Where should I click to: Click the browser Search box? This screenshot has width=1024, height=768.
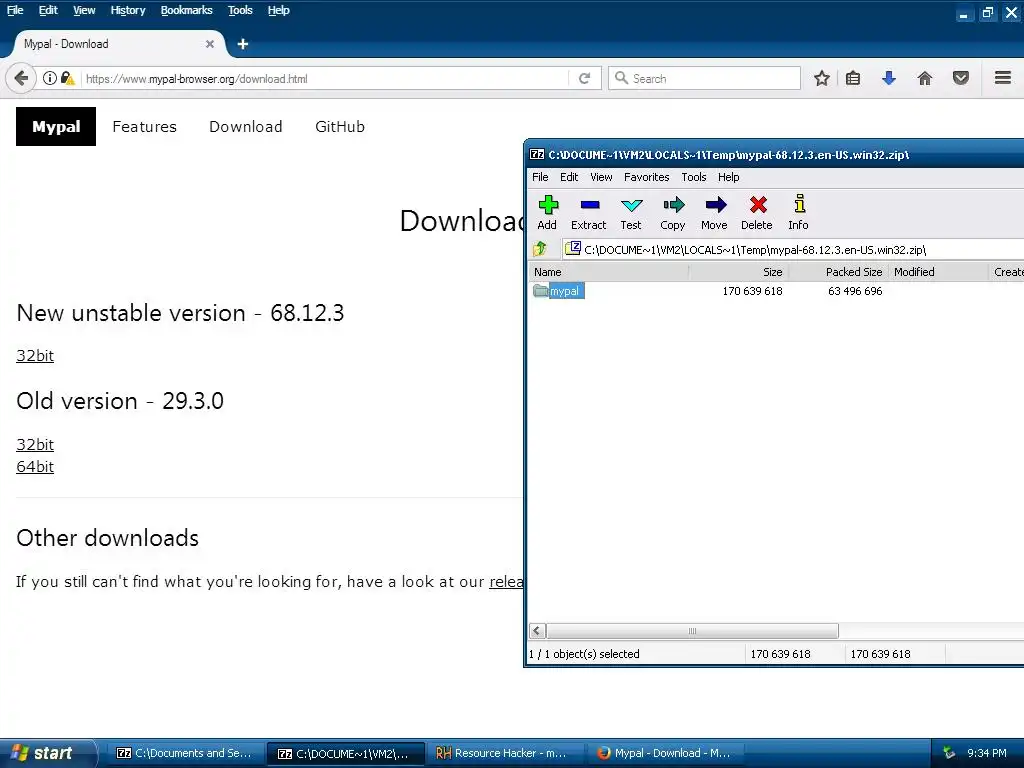pyautogui.click(x=704, y=78)
